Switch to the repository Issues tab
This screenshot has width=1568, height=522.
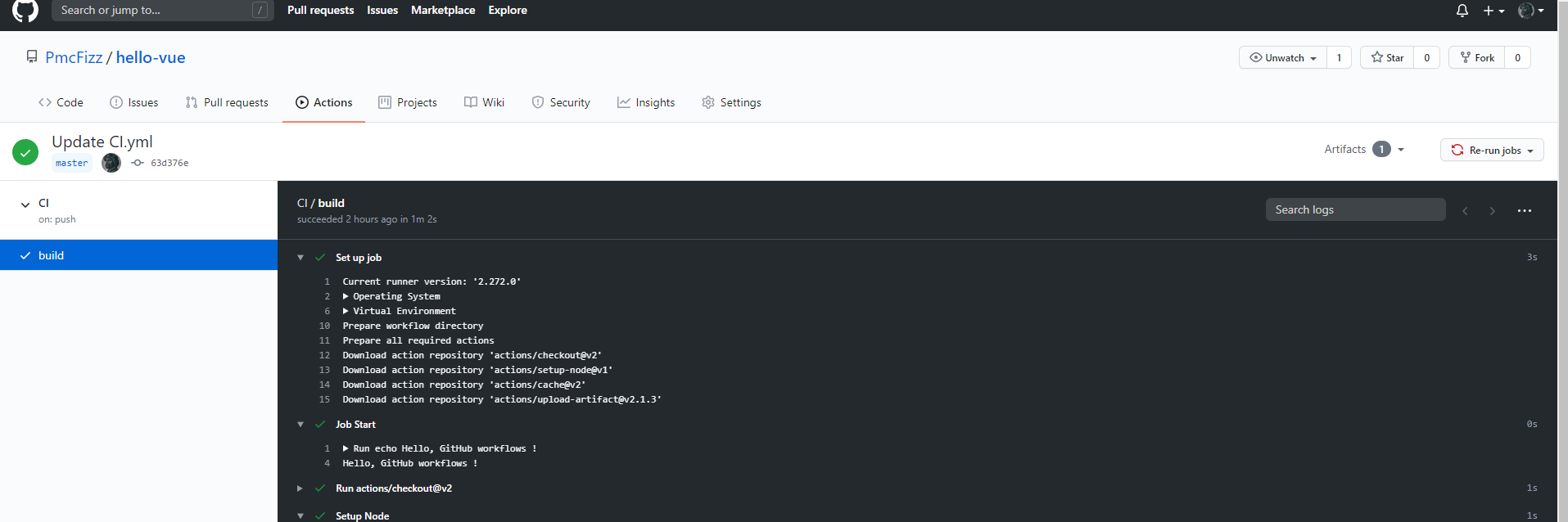[134, 102]
